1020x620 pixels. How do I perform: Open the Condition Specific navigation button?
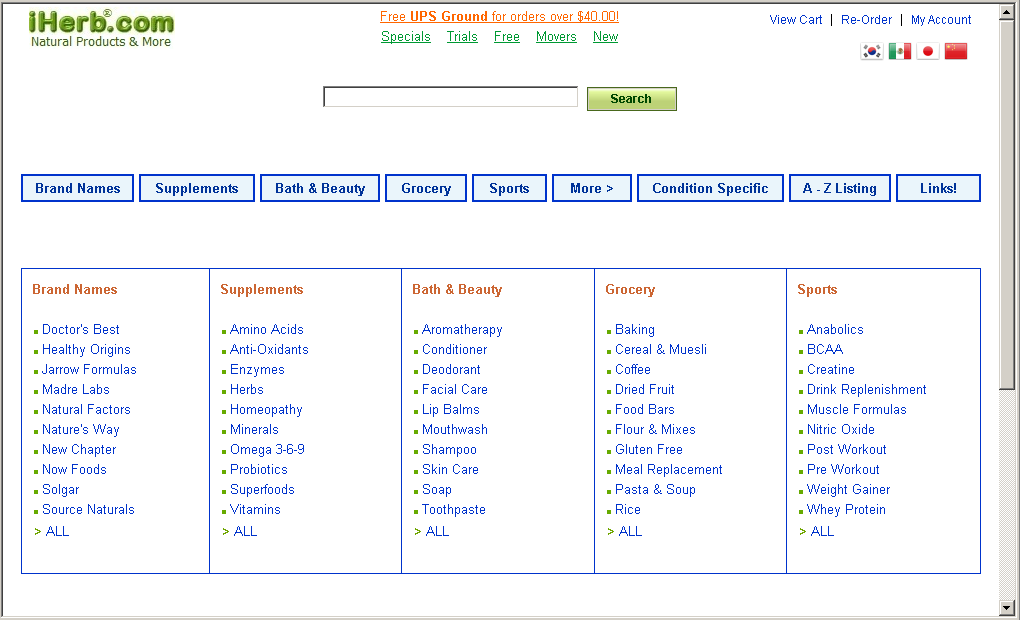710,188
